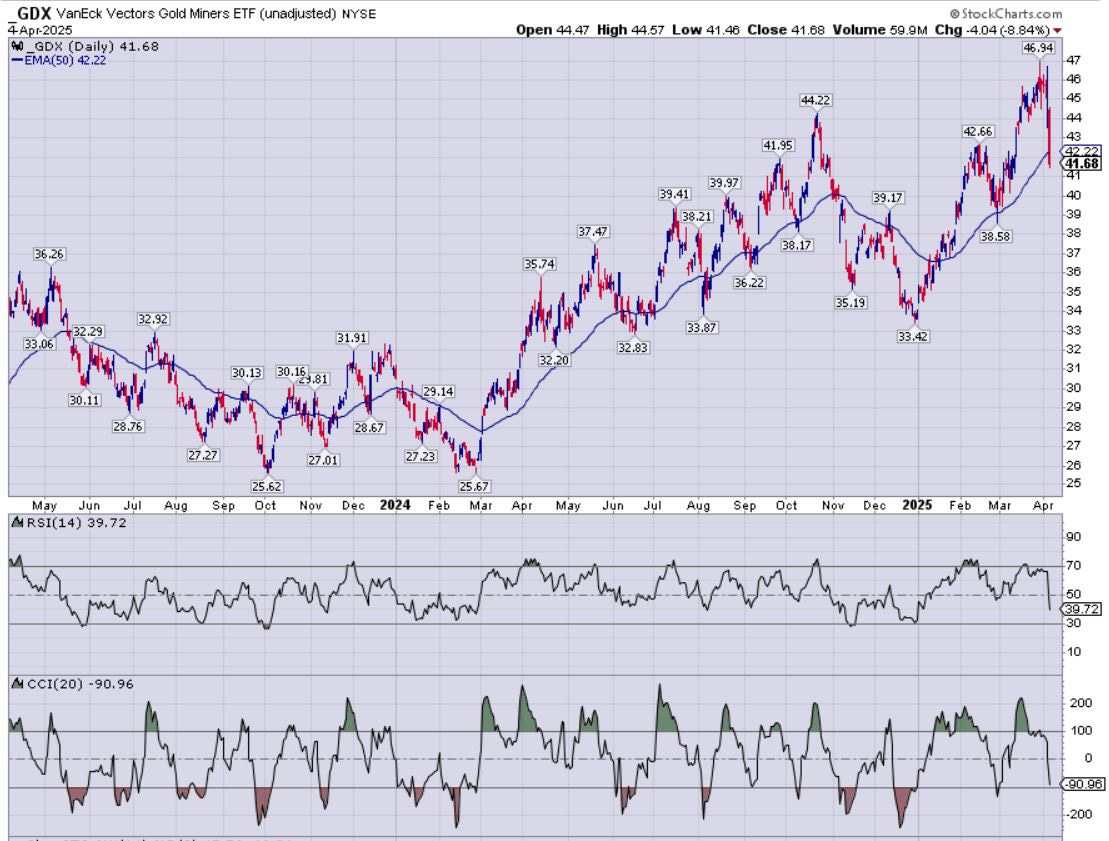Click the CCI(20) -90.96 panel label
This screenshot has width=1109, height=841.
pyautogui.click(x=80, y=684)
